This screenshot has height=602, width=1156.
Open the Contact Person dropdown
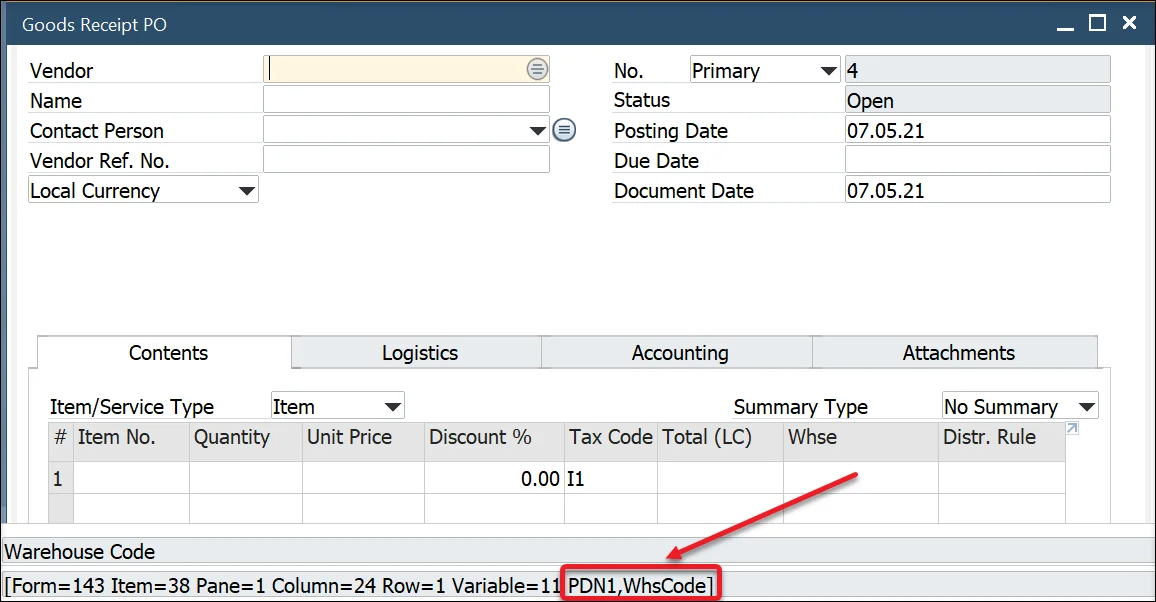537,131
